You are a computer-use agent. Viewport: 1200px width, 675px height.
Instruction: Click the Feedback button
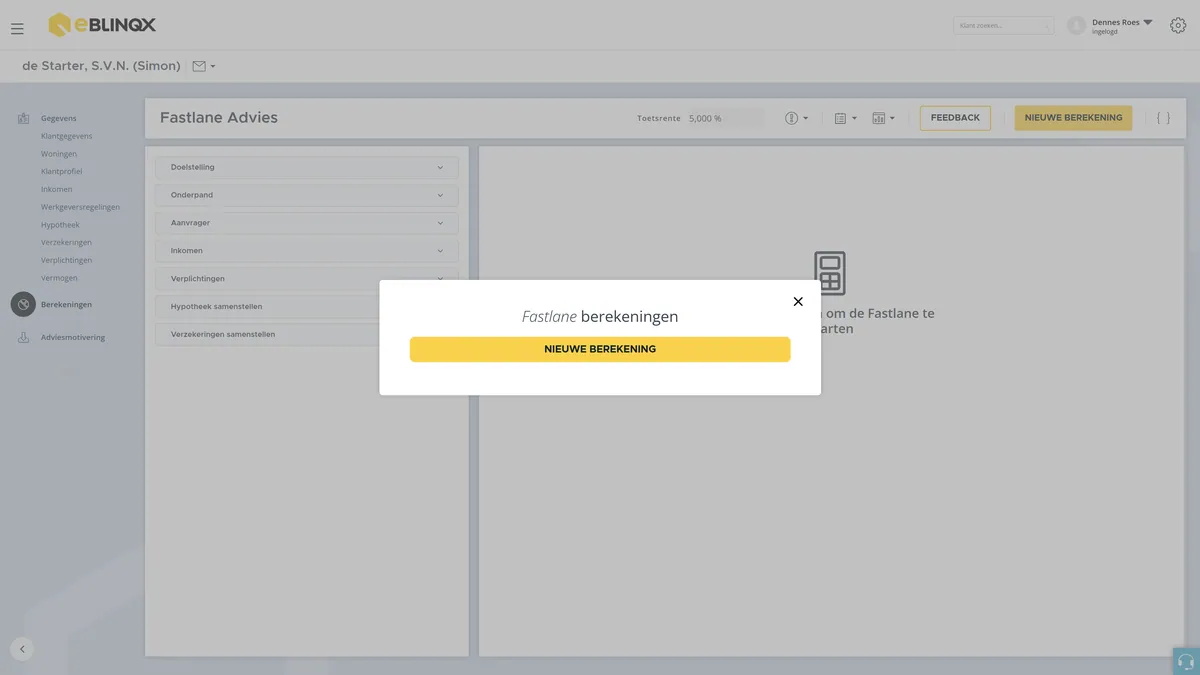click(955, 118)
